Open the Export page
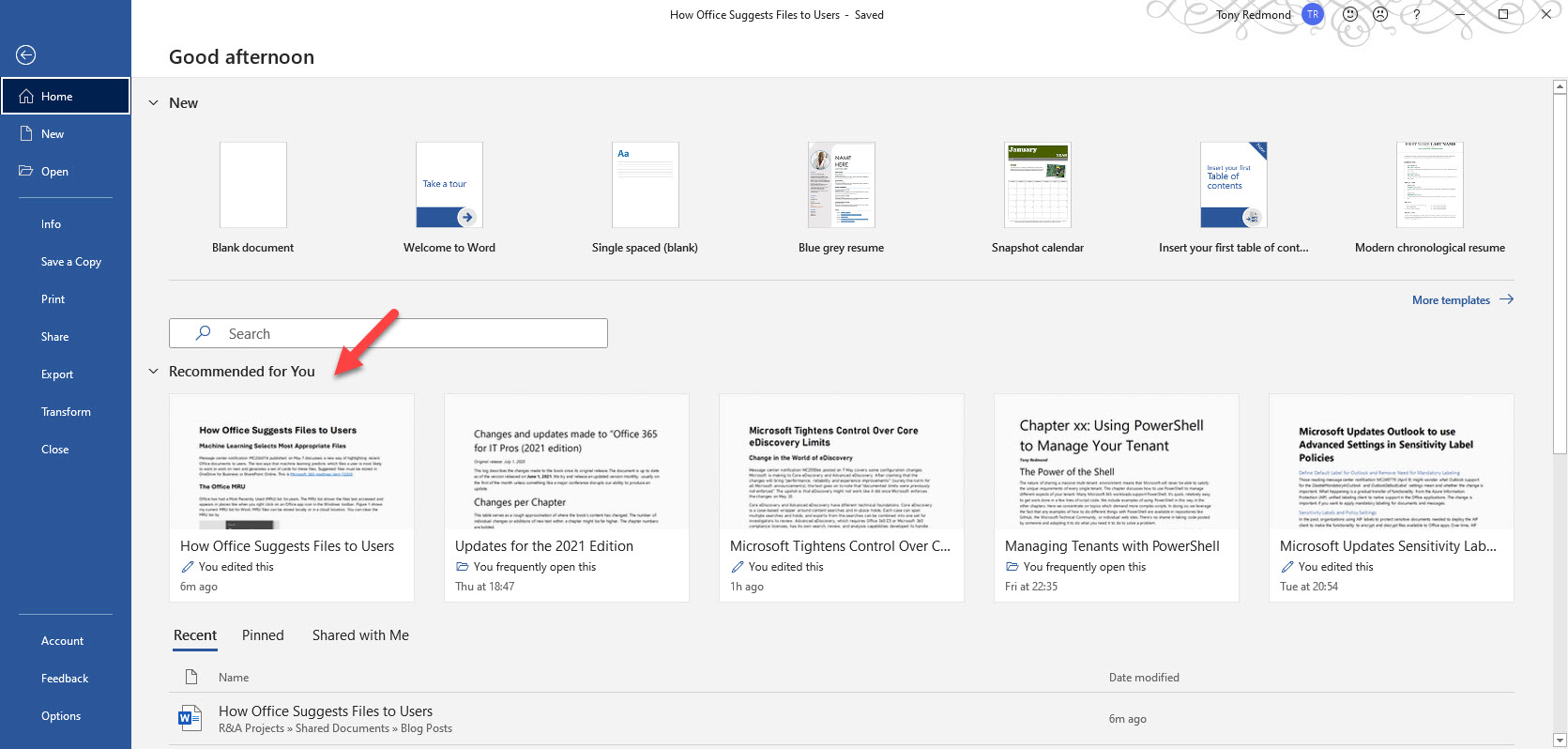The width and height of the screenshot is (1568, 749). click(x=57, y=374)
